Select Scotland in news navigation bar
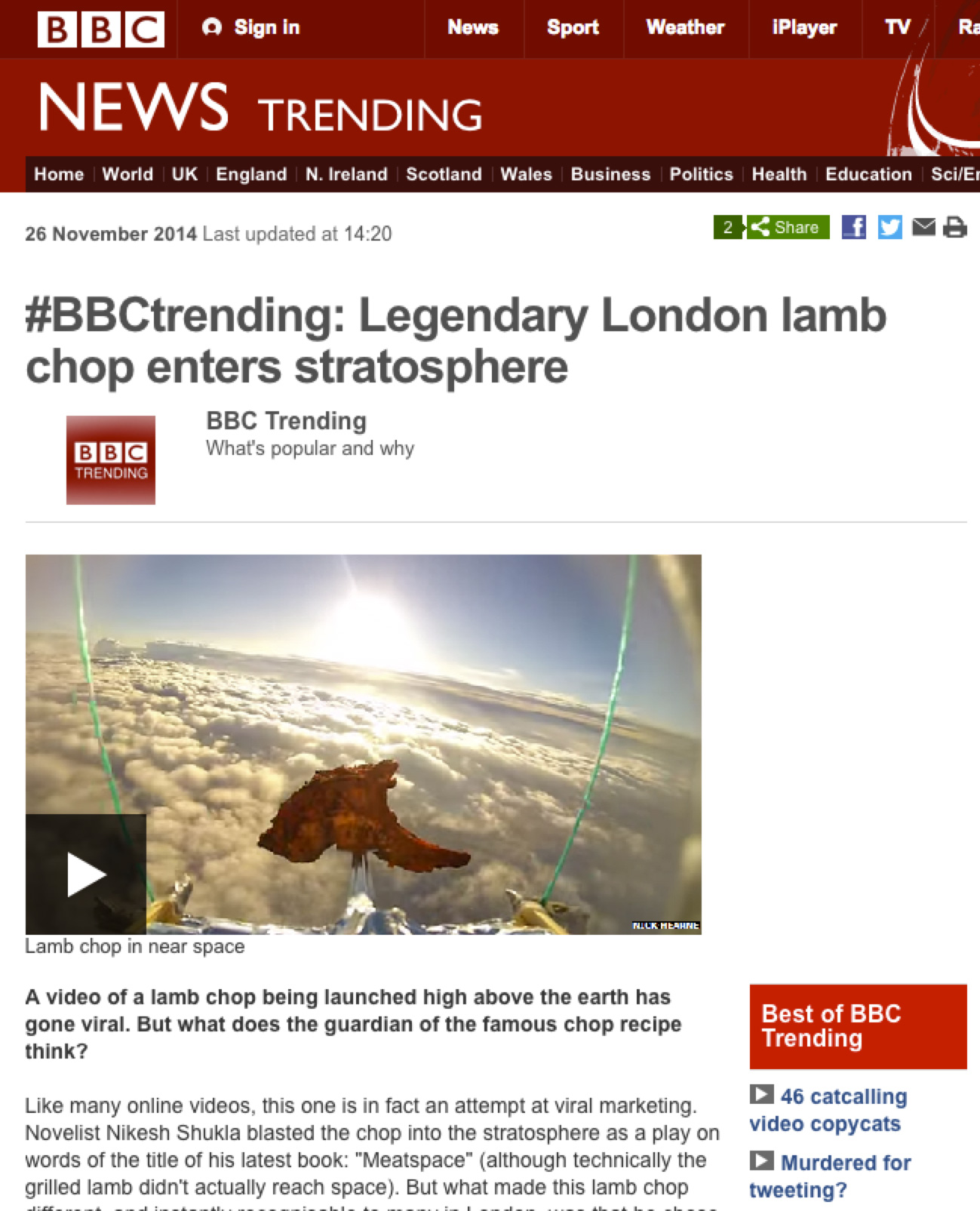980x1211 pixels. (x=444, y=174)
